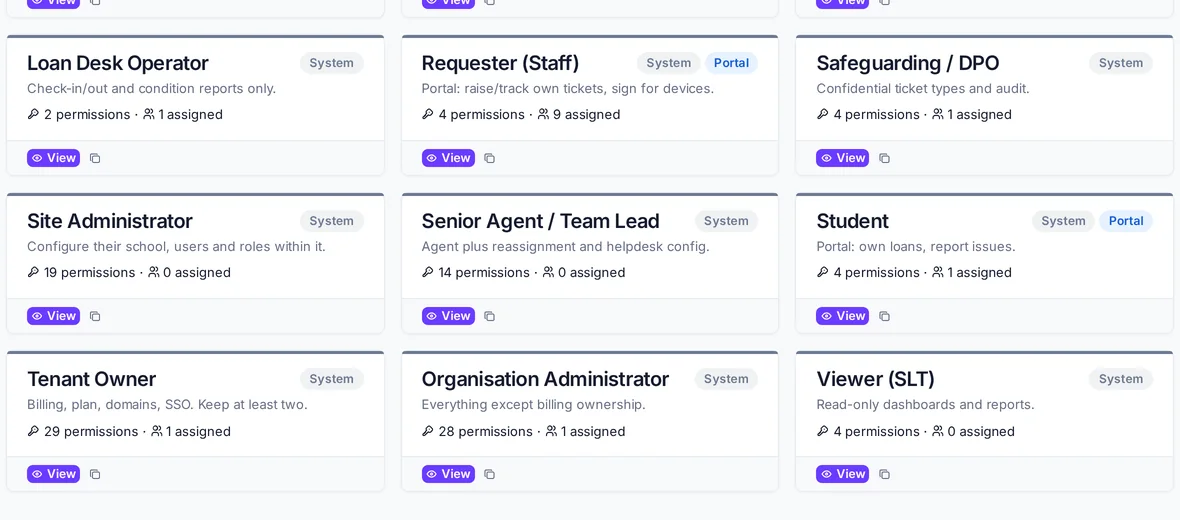Click the System badge on Tenant Owner
The image size is (1180, 520).
[x=332, y=379]
